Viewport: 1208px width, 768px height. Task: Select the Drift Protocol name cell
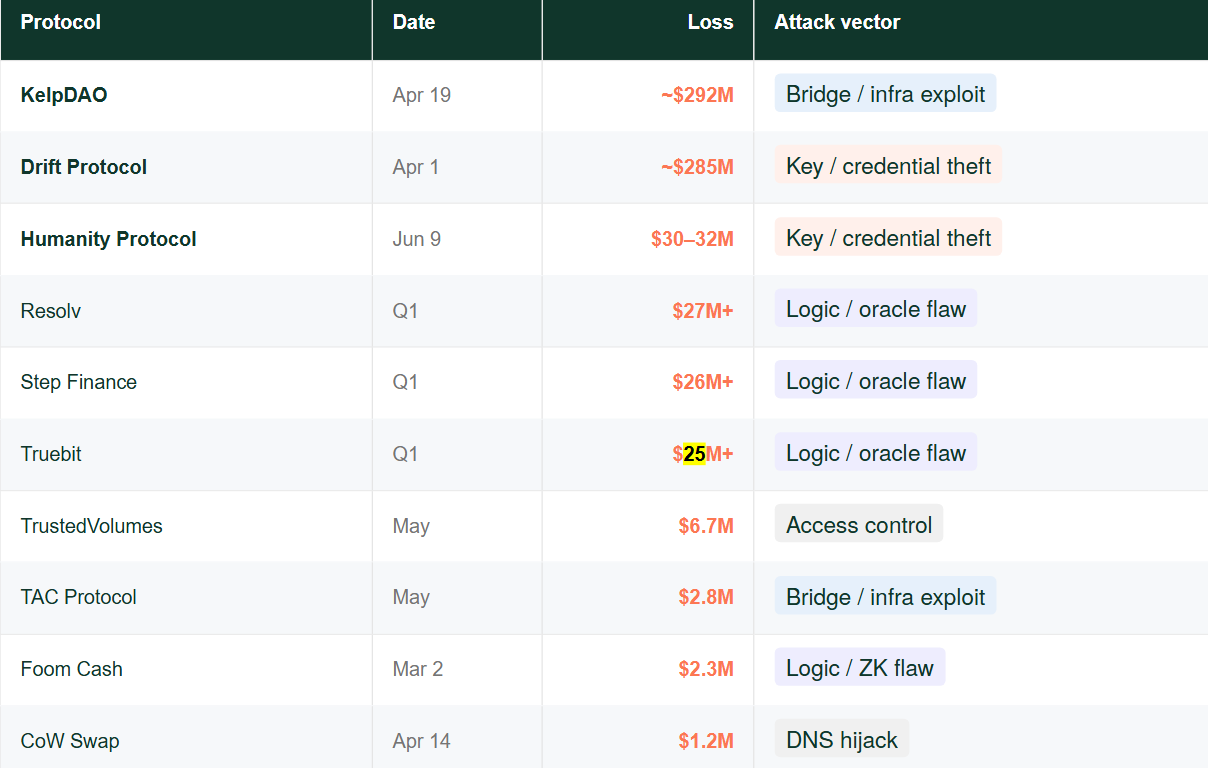84,167
